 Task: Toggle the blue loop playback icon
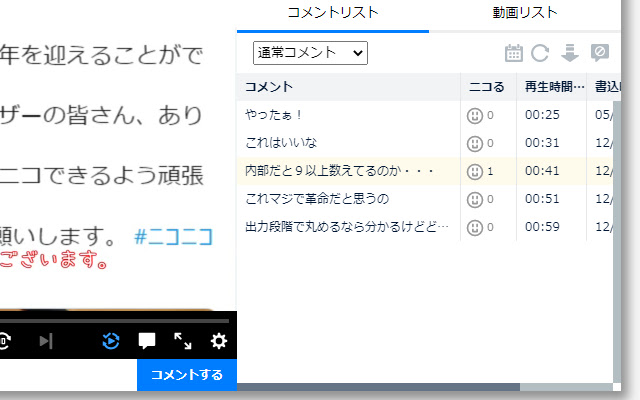click(111, 341)
